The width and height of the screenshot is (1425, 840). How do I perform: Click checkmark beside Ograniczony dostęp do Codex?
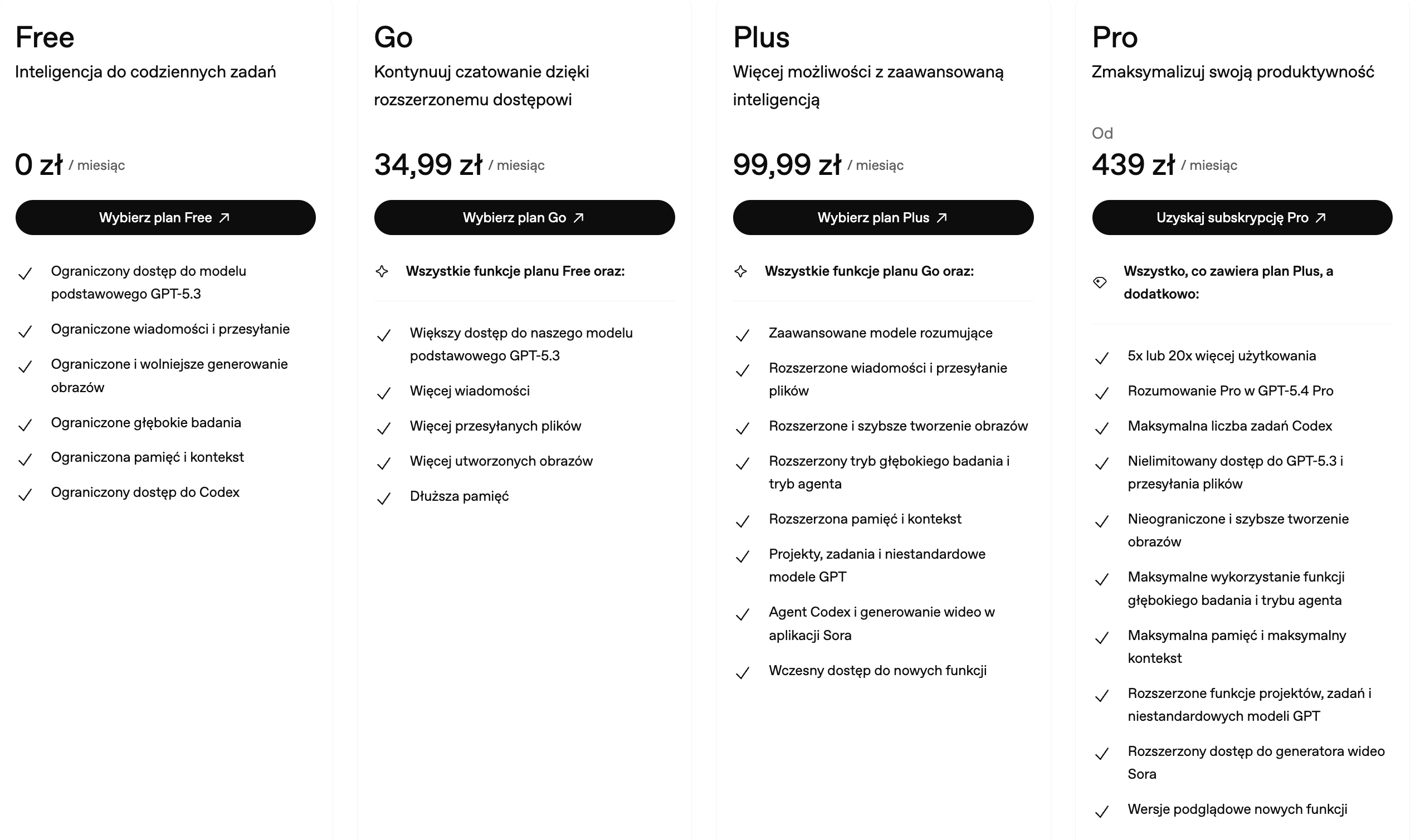pos(25,495)
